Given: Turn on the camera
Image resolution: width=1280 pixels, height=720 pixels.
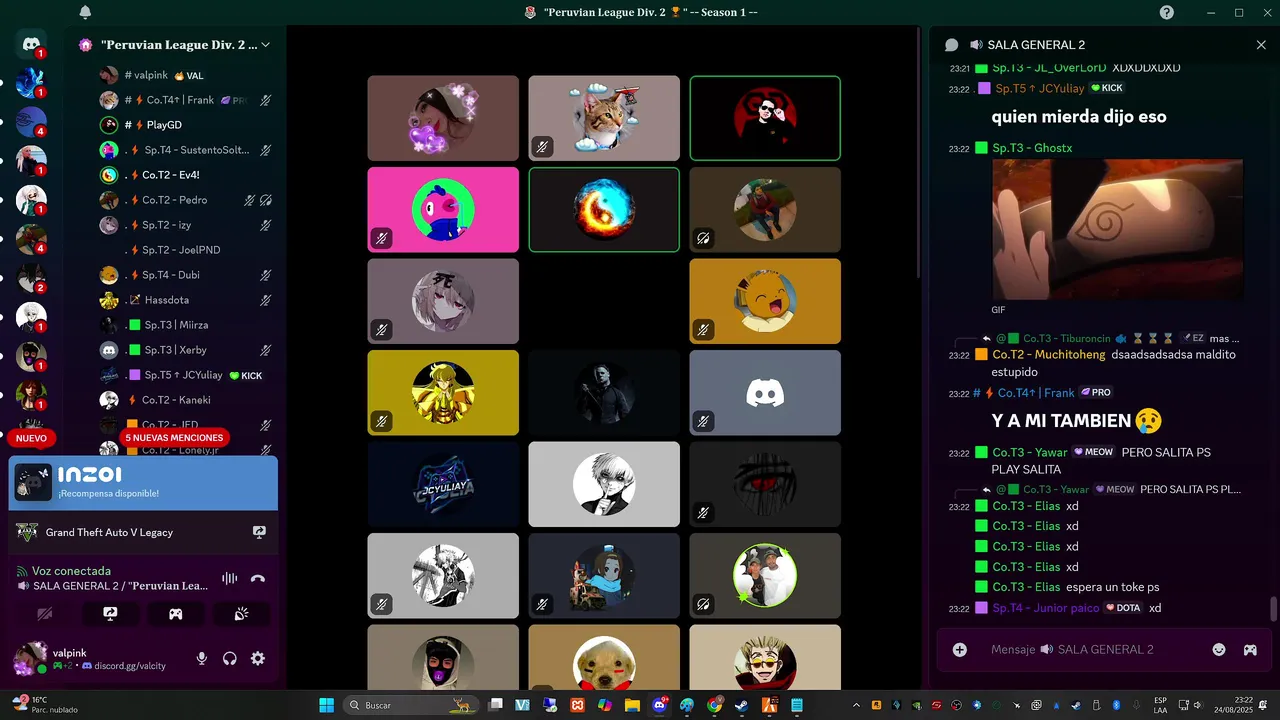Looking at the screenshot, I should (44, 614).
